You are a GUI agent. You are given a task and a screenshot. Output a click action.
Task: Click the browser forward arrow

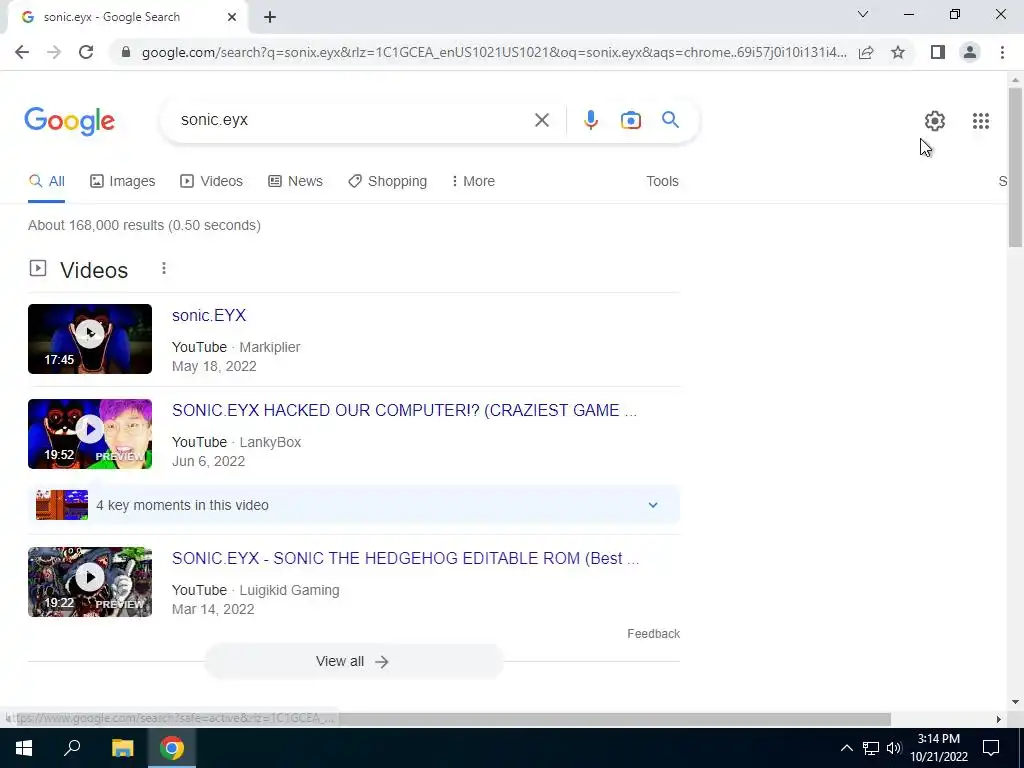point(54,52)
